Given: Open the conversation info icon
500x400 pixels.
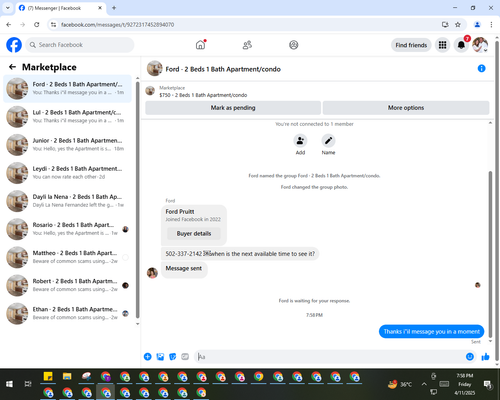Looking at the screenshot, I should (481, 68).
